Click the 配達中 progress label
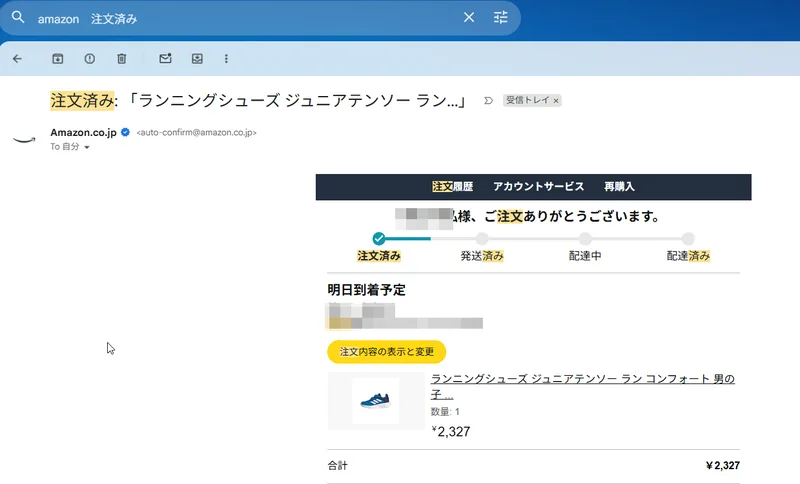Image resolution: width=800 pixels, height=484 pixels. pos(585,256)
